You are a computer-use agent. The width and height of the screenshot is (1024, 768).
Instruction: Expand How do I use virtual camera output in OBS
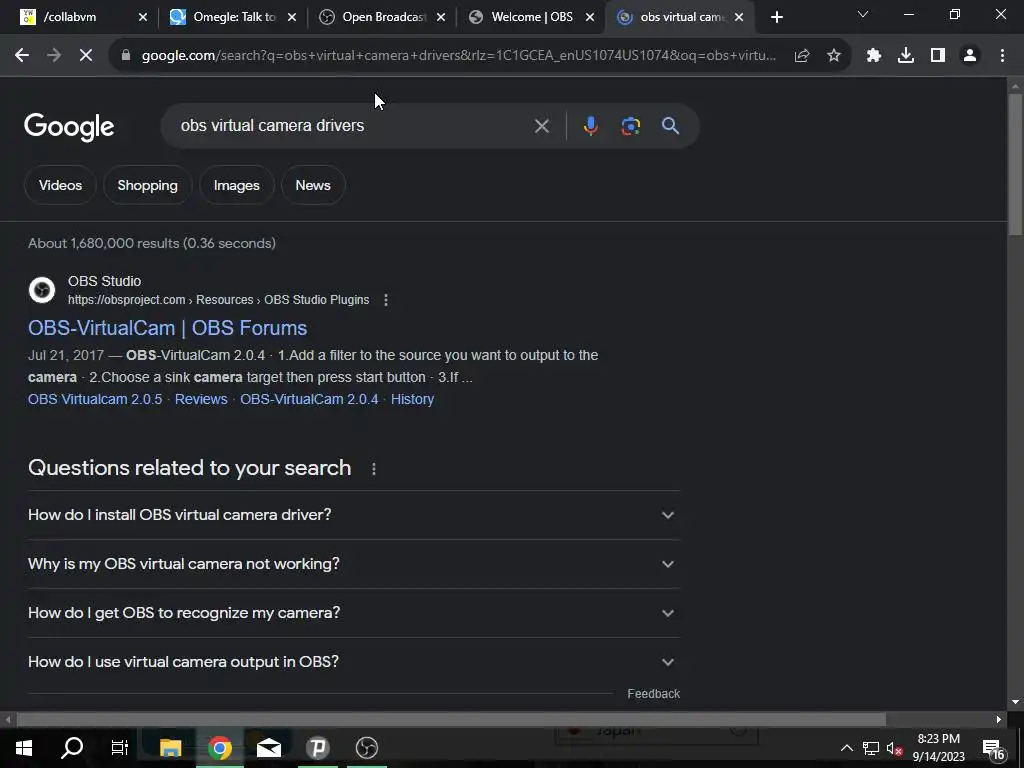(353, 662)
